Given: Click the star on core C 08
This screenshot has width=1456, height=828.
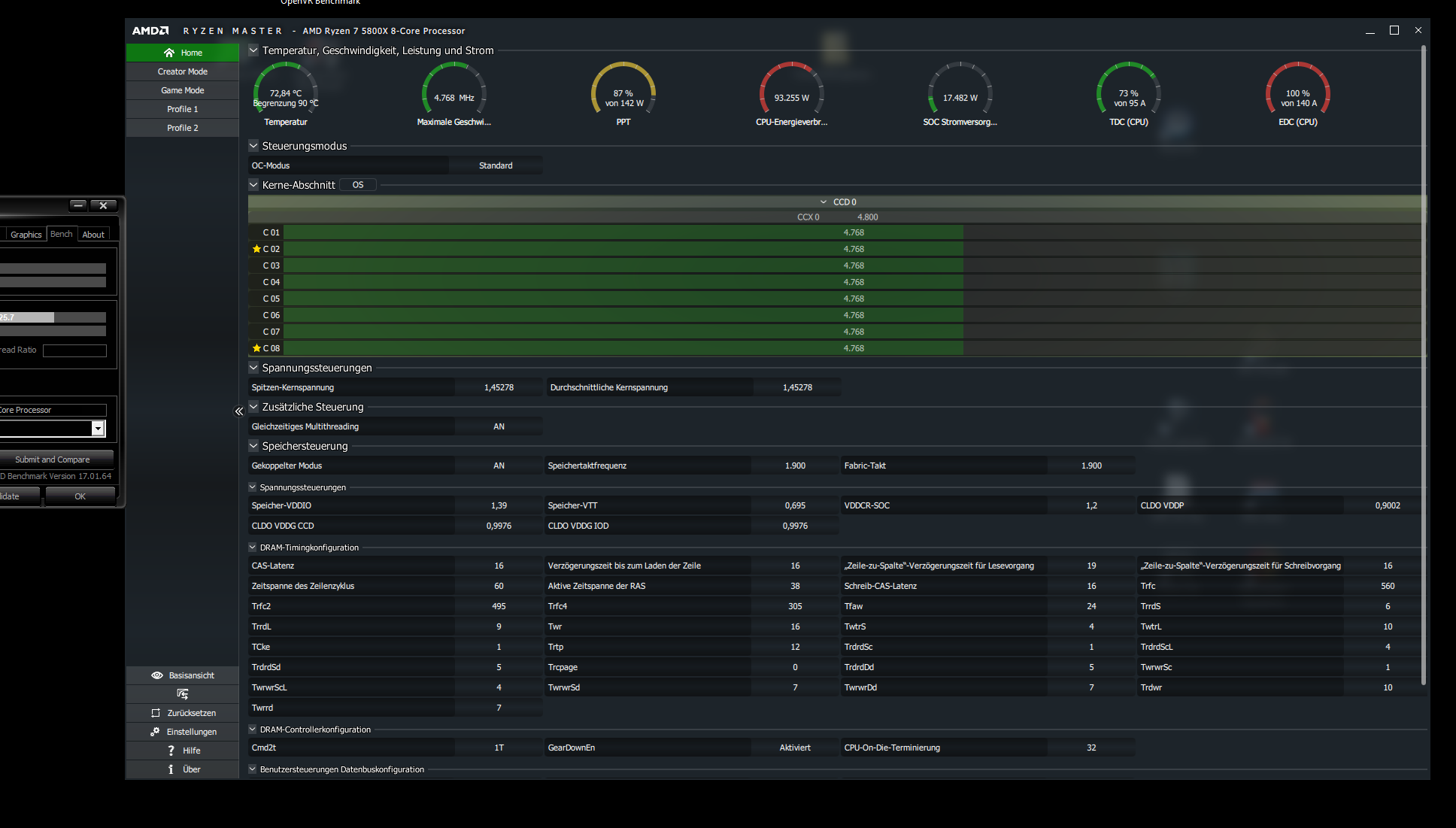Looking at the screenshot, I should pyautogui.click(x=256, y=348).
